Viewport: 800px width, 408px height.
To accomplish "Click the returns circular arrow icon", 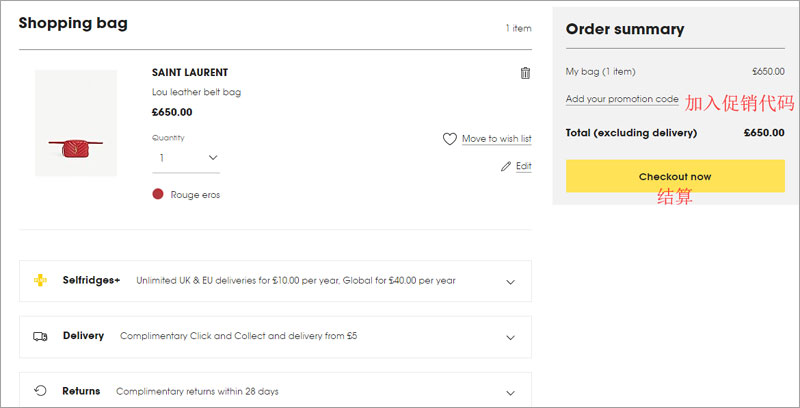I will click(x=40, y=391).
